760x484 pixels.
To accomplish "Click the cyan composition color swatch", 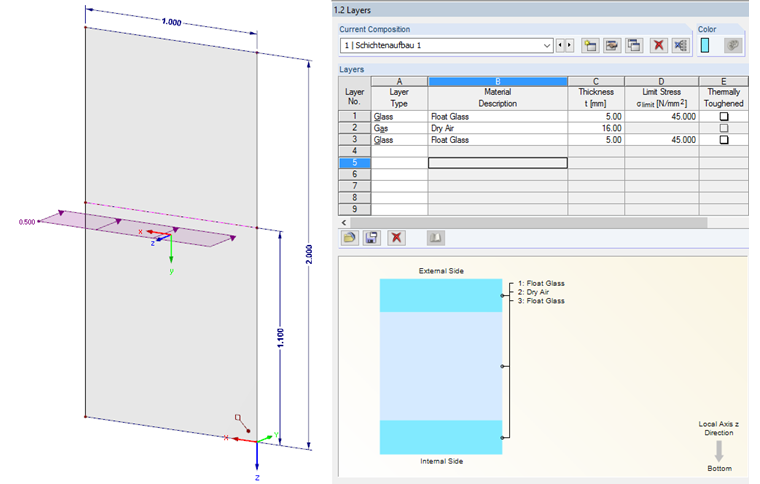I will coord(705,46).
